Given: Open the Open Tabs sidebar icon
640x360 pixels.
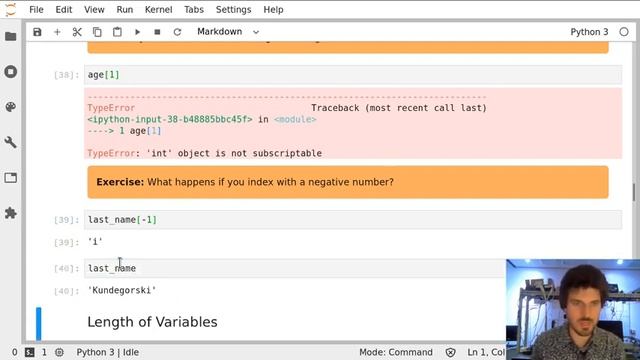Looking at the screenshot, I should tap(11, 178).
